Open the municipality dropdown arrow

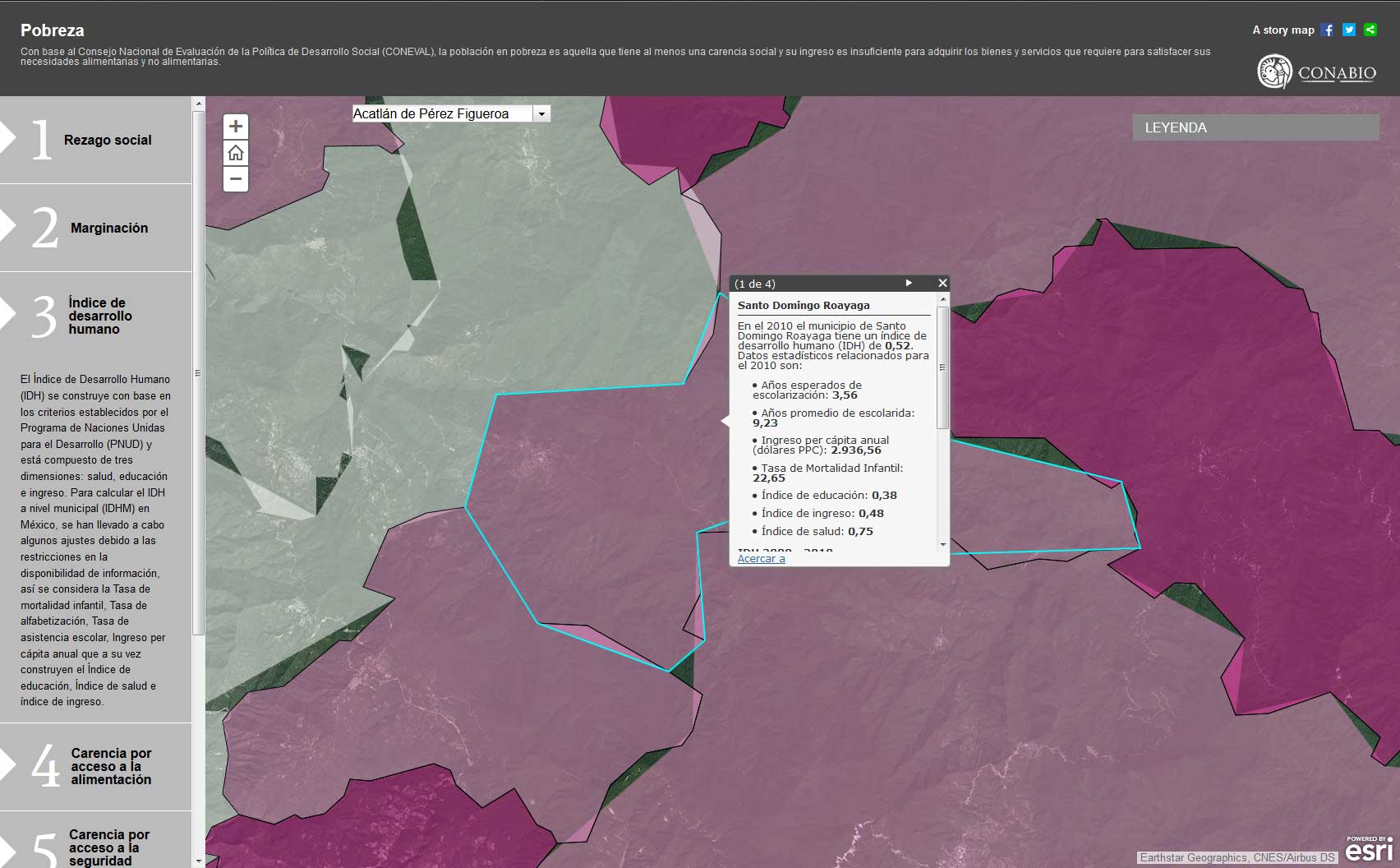pyautogui.click(x=541, y=114)
